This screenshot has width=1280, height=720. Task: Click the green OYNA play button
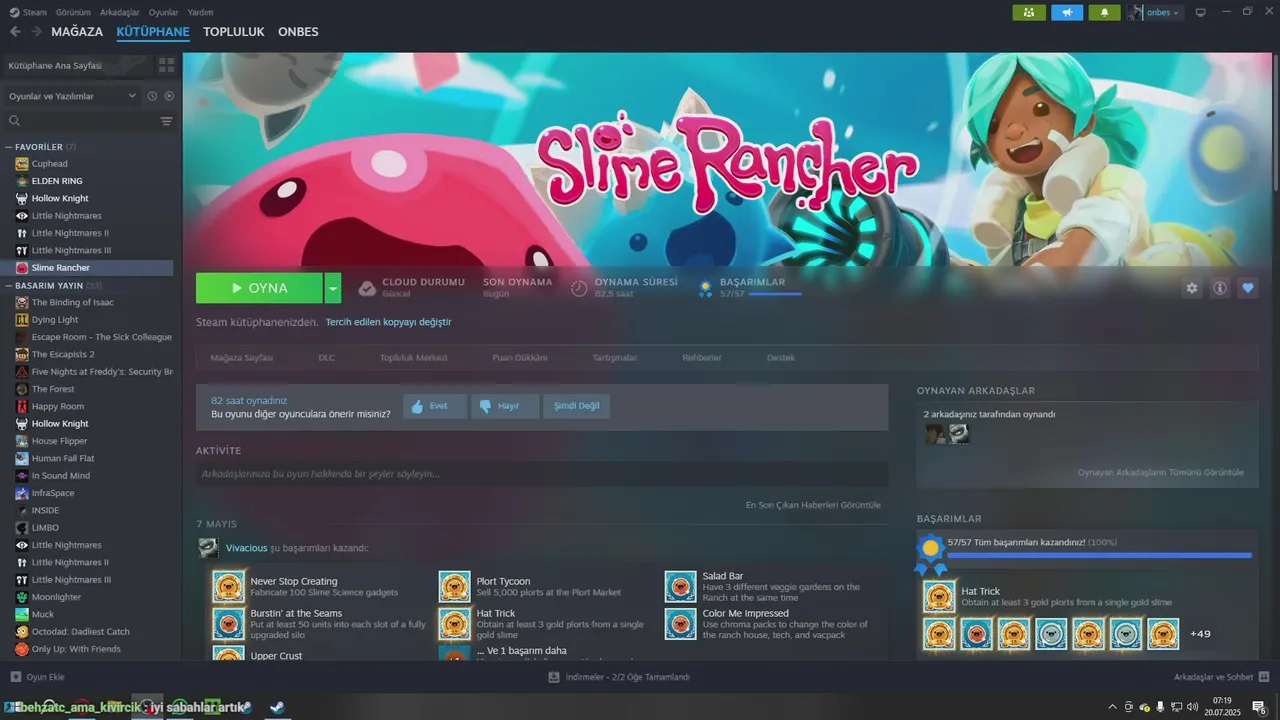click(260, 288)
